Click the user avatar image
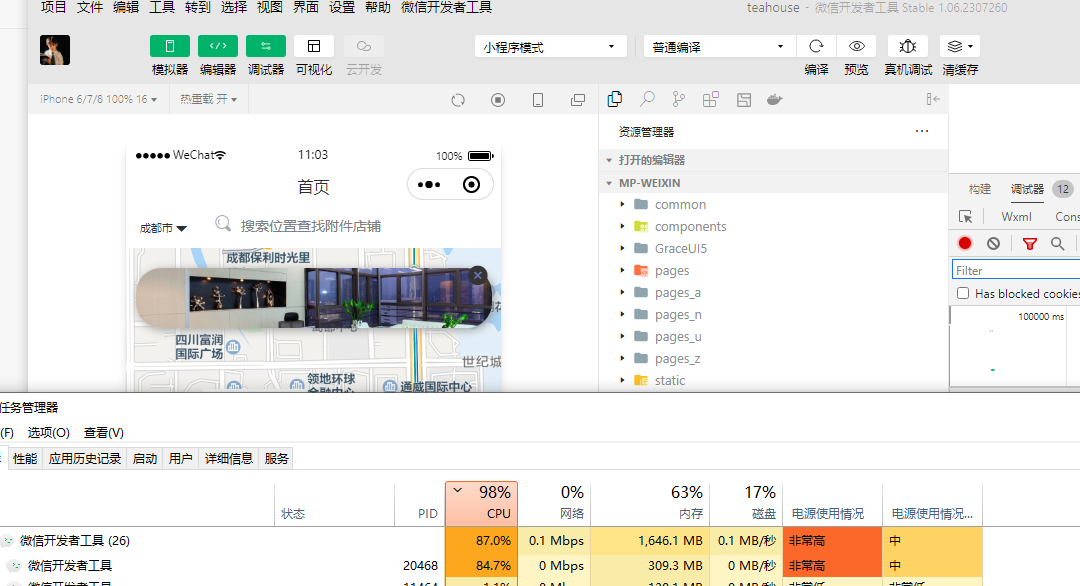The image size is (1080, 586). click(55, 50)
